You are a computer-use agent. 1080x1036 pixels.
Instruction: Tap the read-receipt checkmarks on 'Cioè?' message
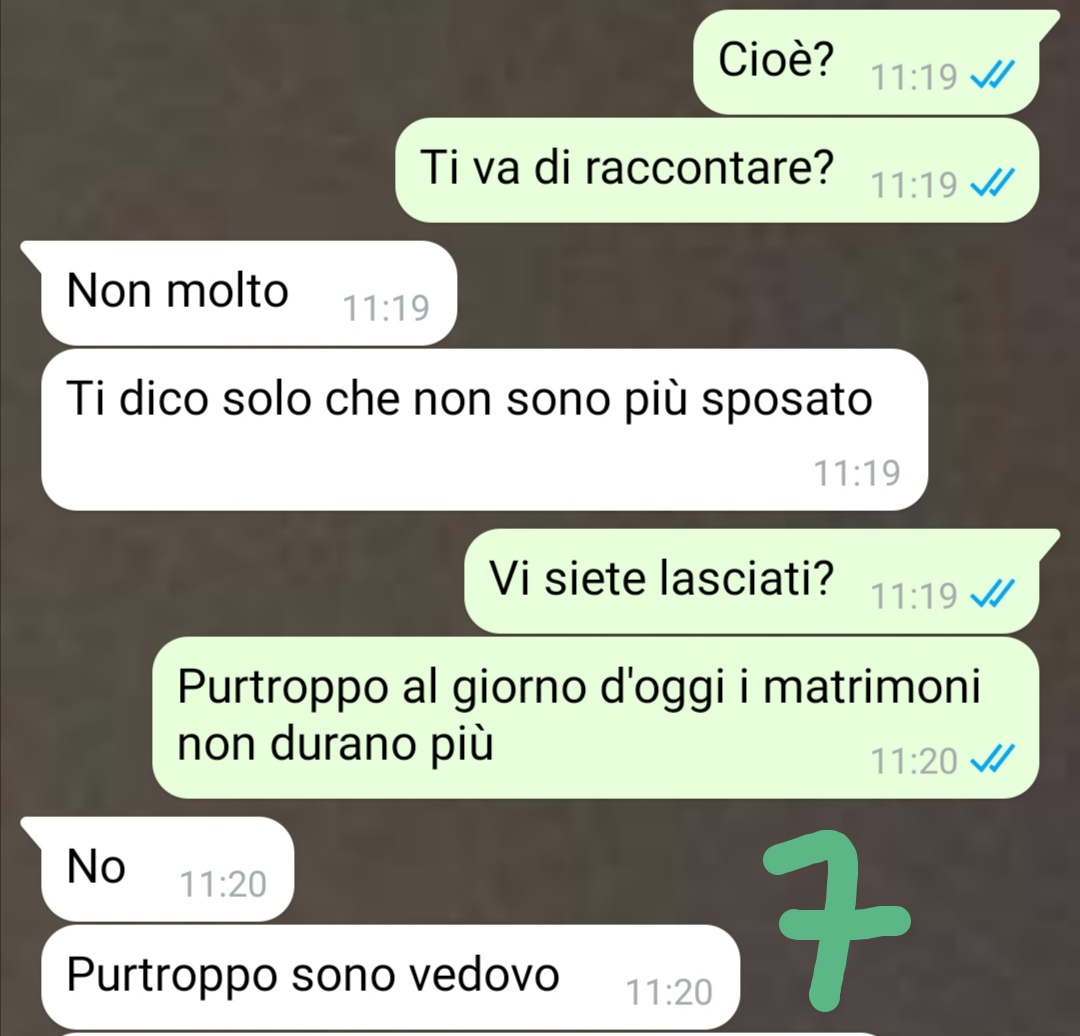pyautogui.click(x=992, y=76)
